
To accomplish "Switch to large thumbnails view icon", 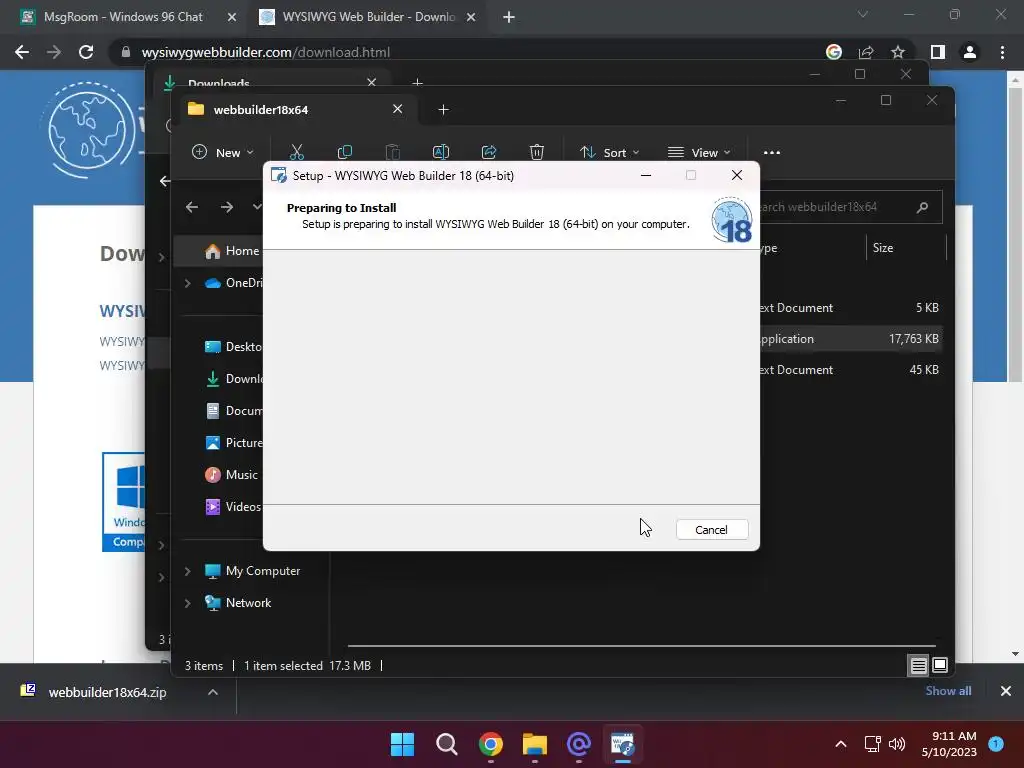I will pos(940,665).
